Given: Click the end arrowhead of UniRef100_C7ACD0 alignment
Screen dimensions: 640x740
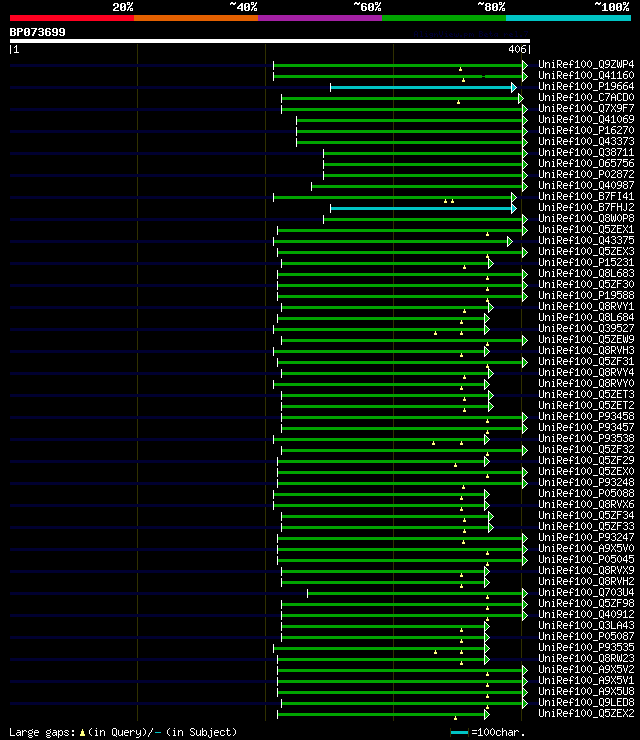Looking at the screenshot, I should click(x=521, y=98).
